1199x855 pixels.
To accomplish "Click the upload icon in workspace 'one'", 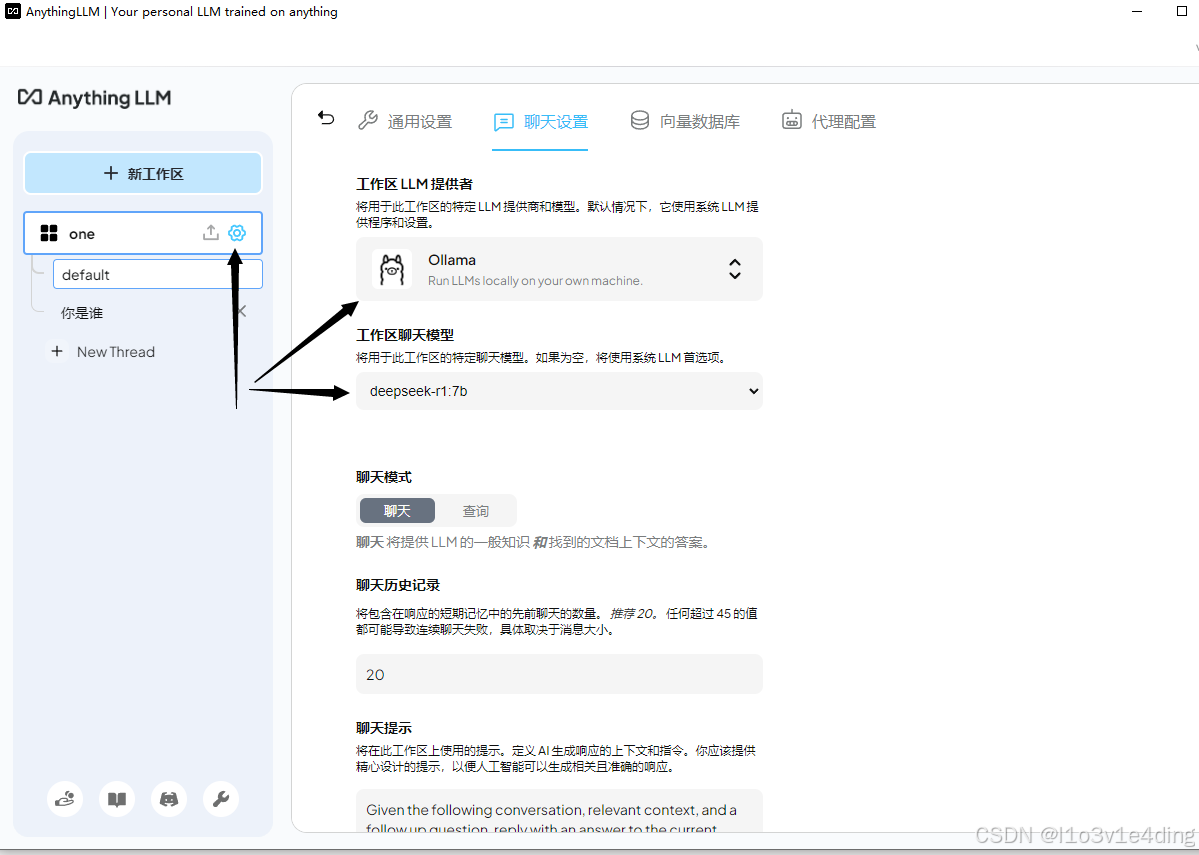I will point(210,232).
